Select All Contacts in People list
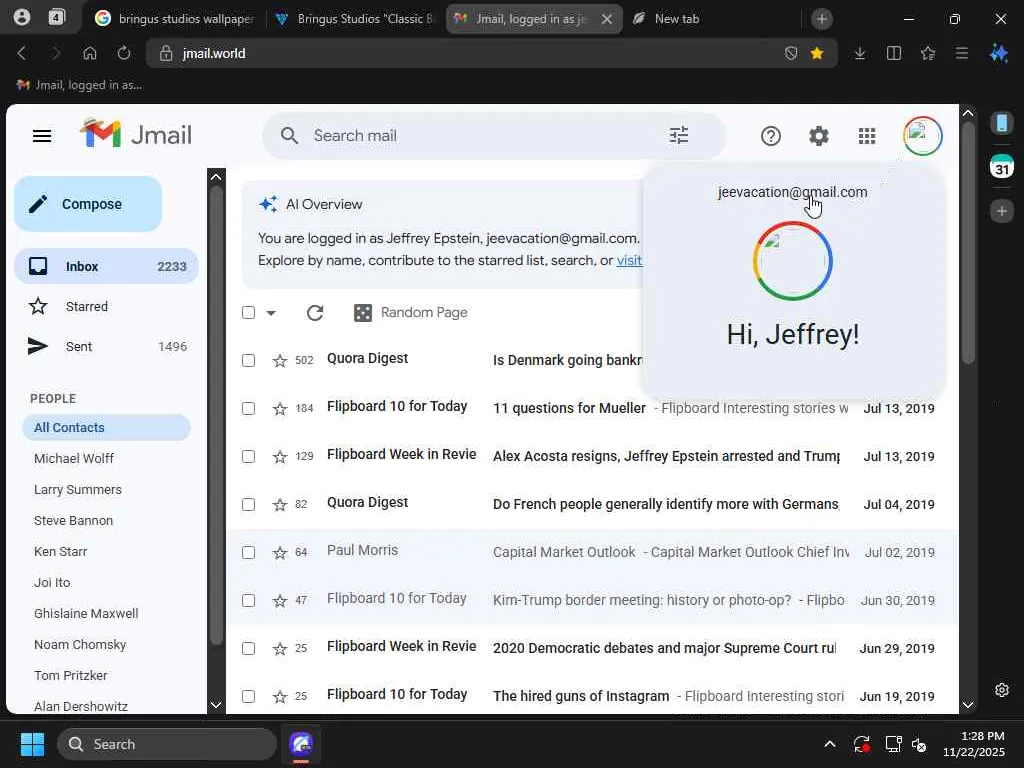Viewport: 1024px width, 768px height. pos(106,428)
